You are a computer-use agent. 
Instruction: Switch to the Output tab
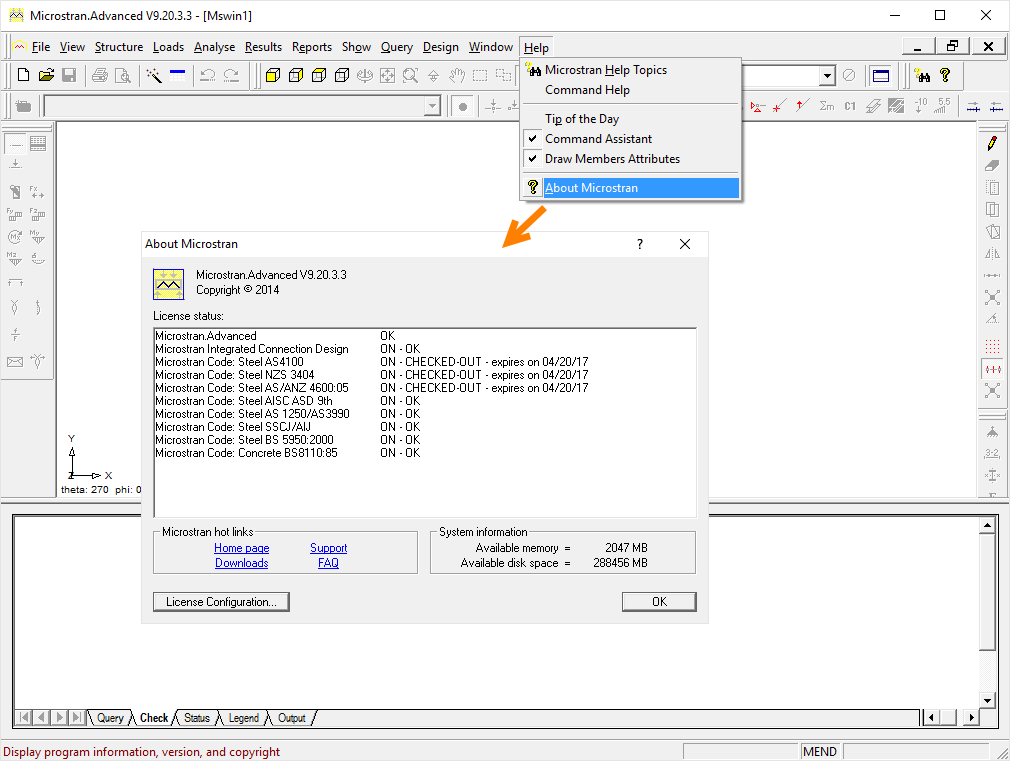(x=292, y=718)
